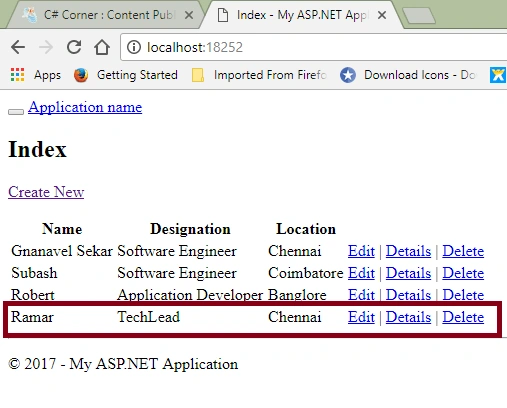This screenshot has width=507, height=408.
Task: Open a new tab with the blank tab button
Action: pos(419,16)
